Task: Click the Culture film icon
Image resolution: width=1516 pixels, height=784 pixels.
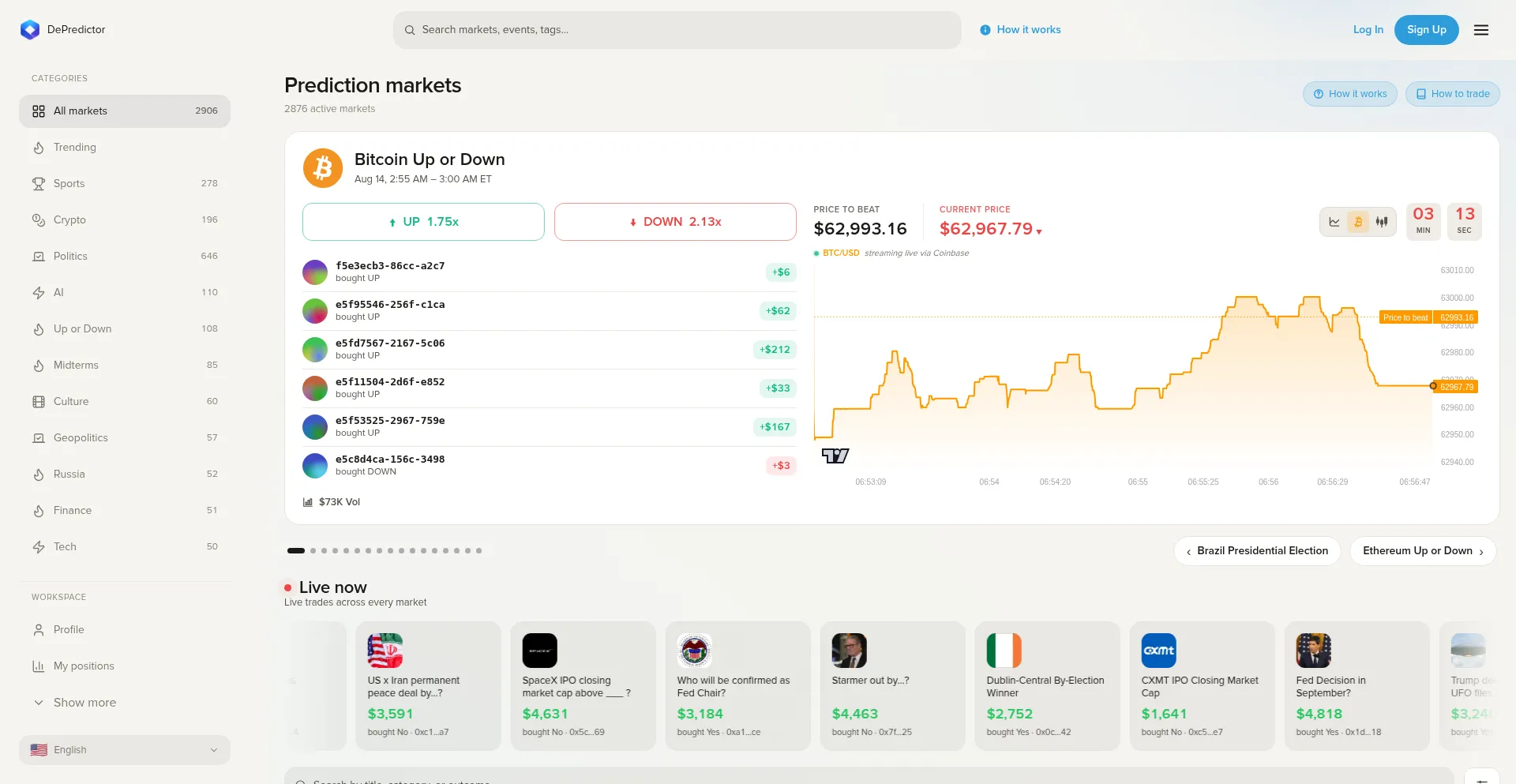Action: (39, 402)
